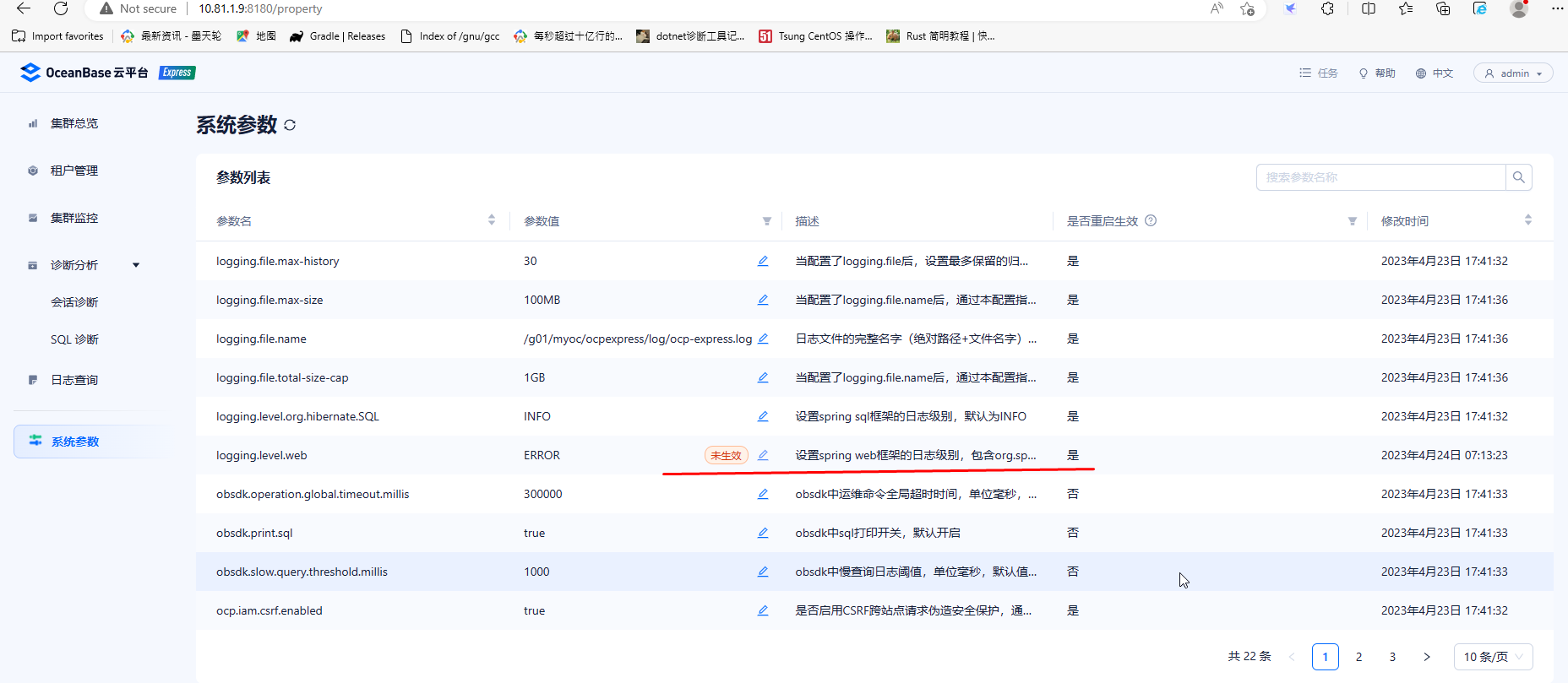Open 会话诊断 submenu item

[x=74, y=302]
